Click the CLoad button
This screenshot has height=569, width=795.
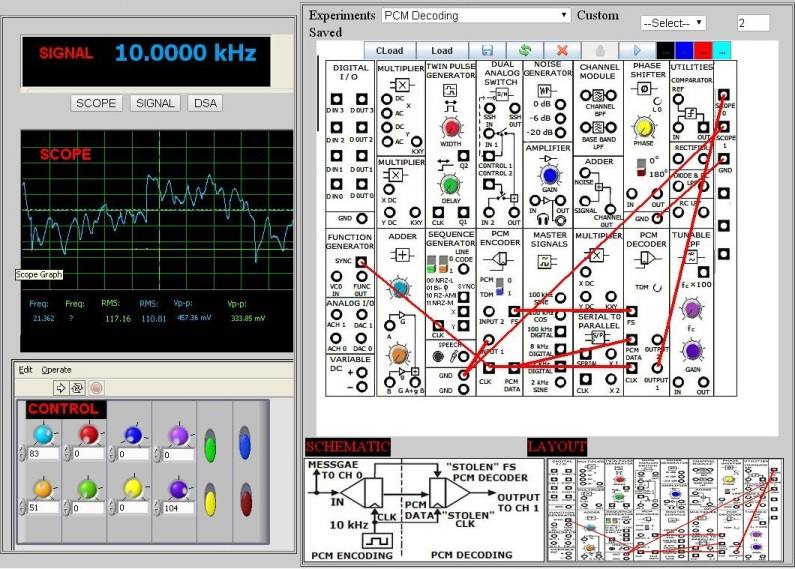389,50
